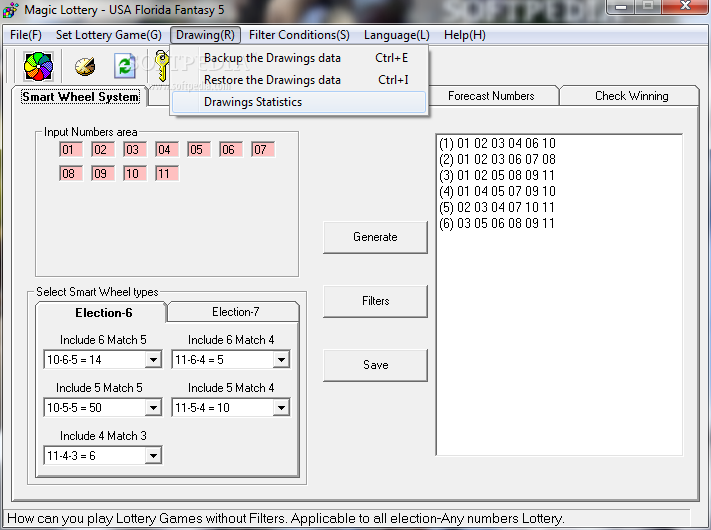Open the Language(L) menu
Viewport: 711px width, 530px height.
[396, 35]
